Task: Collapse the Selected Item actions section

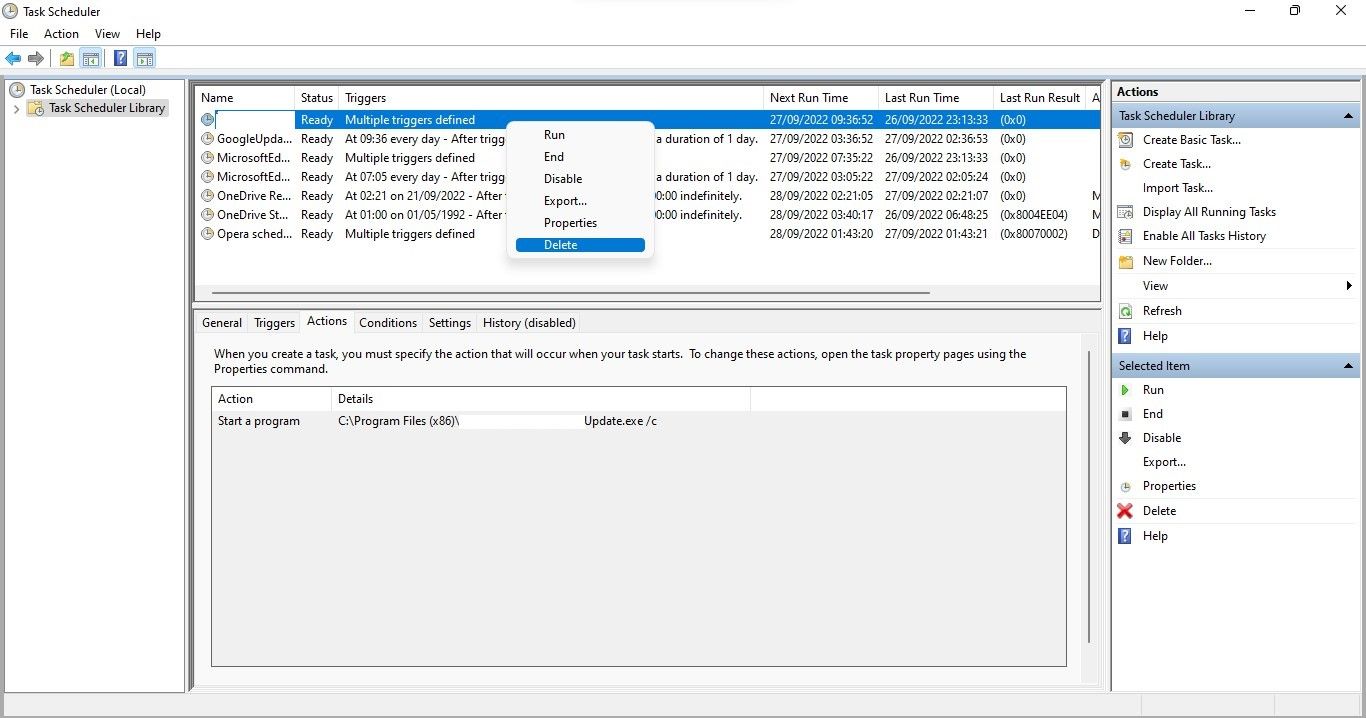Action: (x=1348, y=366)
